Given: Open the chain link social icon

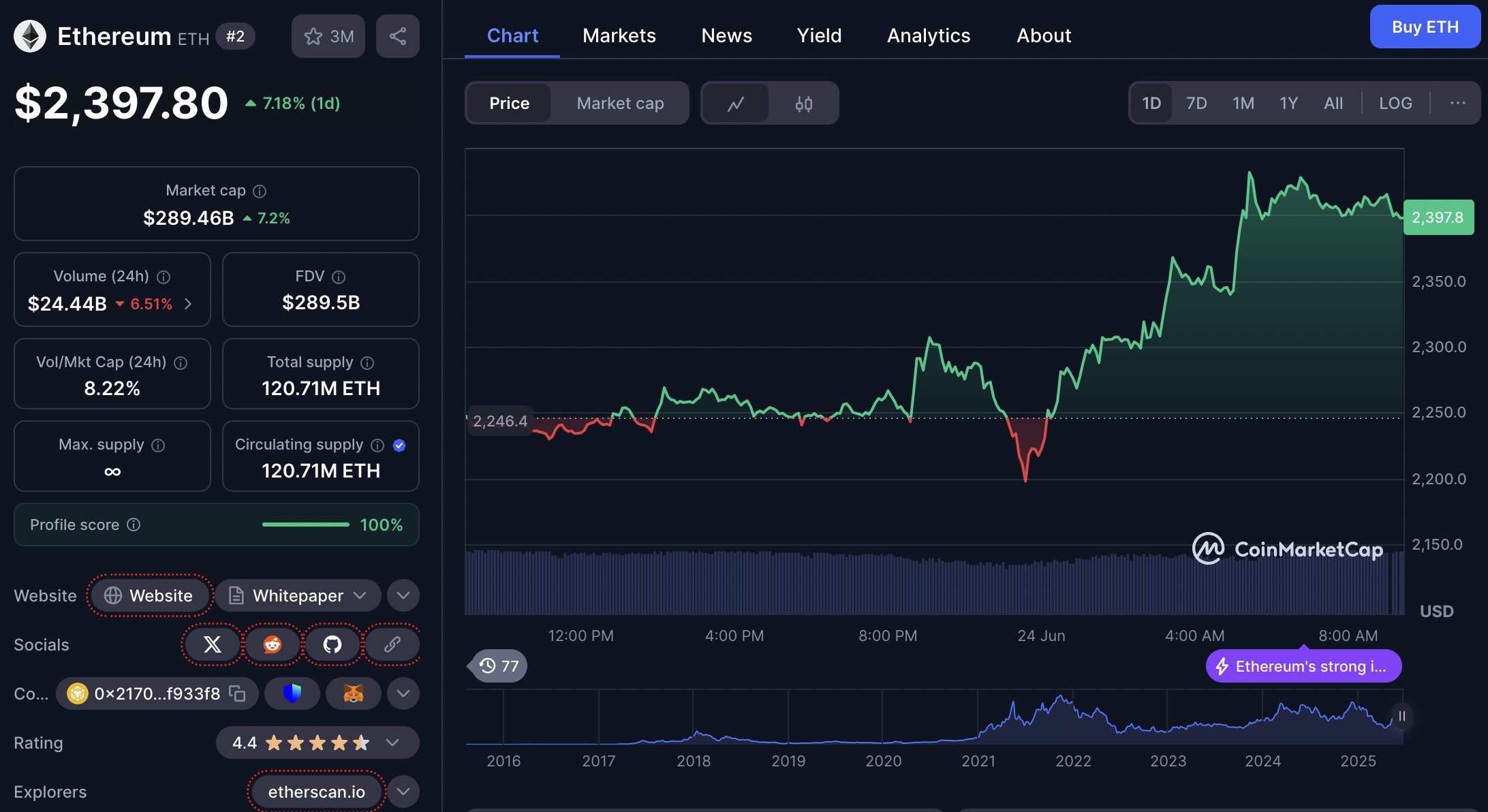Looking at the screenshot, I should click(392, 644).
